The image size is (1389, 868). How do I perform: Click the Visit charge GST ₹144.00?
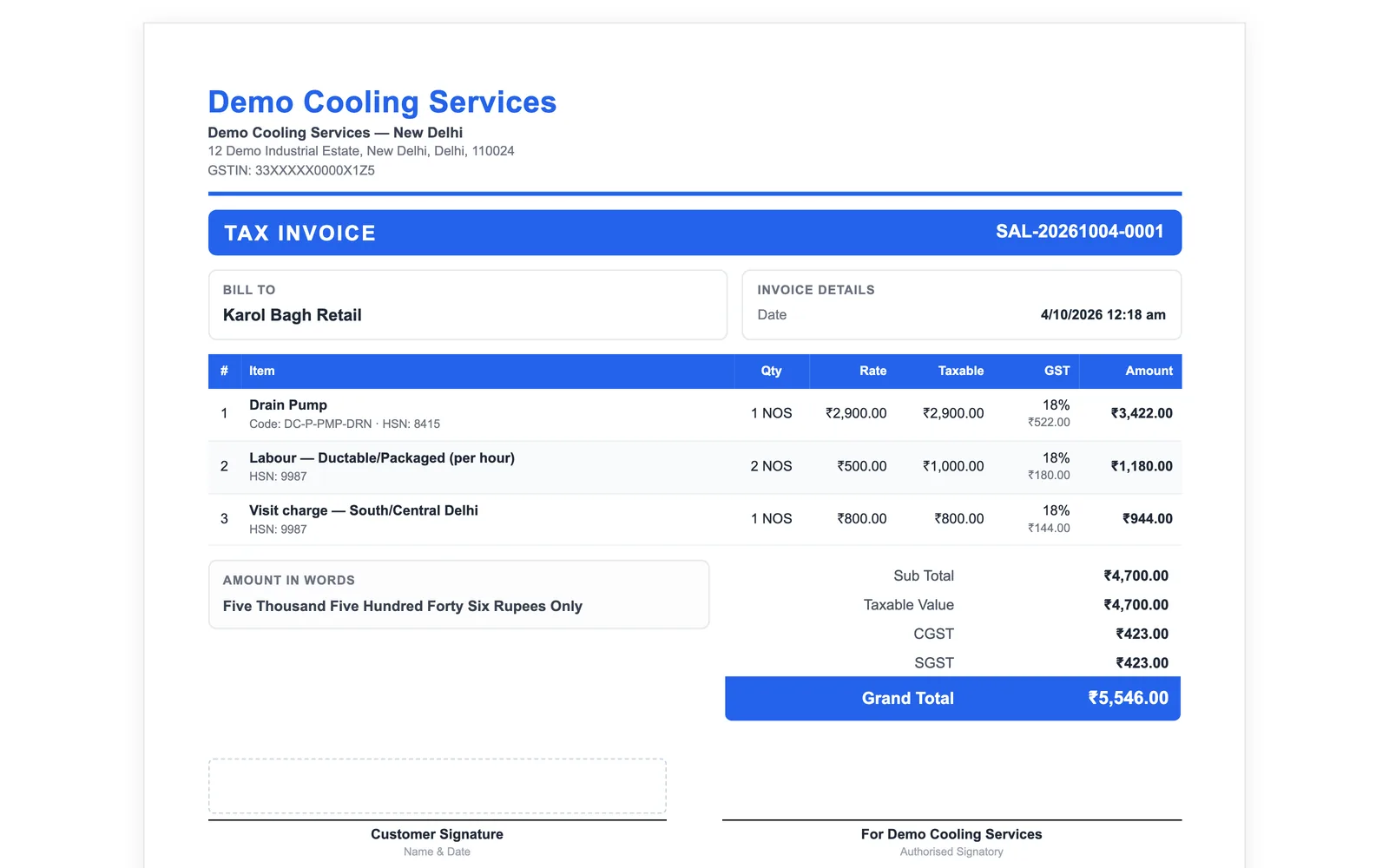coord(1049,529)
